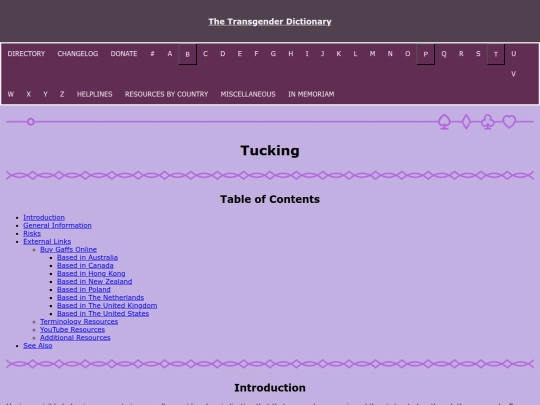Viewport: 540px width, 405px height.
Task: Open letter S index
Action: (478, 54)
